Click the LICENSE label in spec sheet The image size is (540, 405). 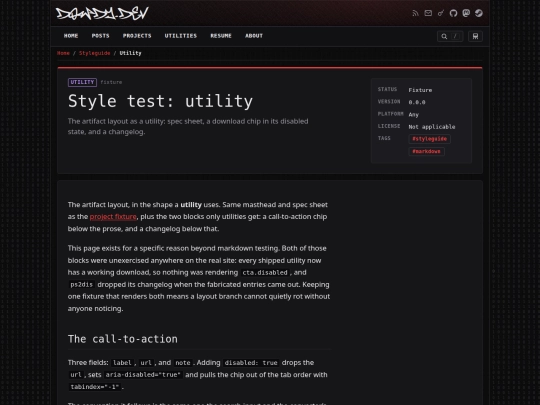coord(389,126)
